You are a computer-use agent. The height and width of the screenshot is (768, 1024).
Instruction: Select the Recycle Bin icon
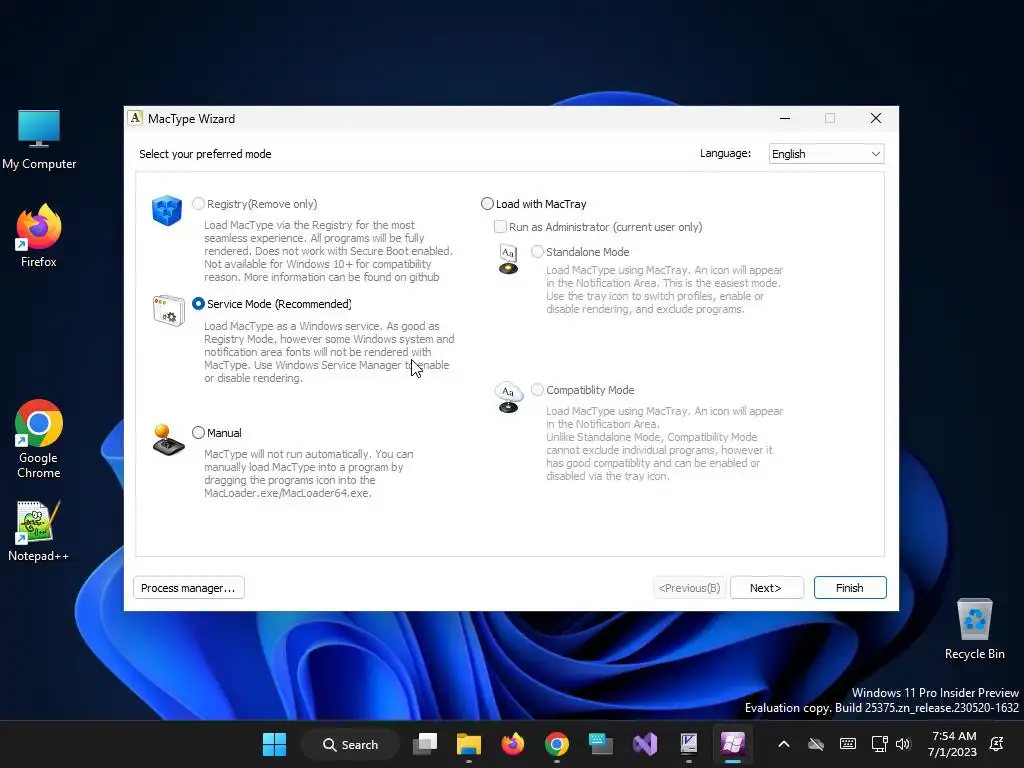(974, 629)
